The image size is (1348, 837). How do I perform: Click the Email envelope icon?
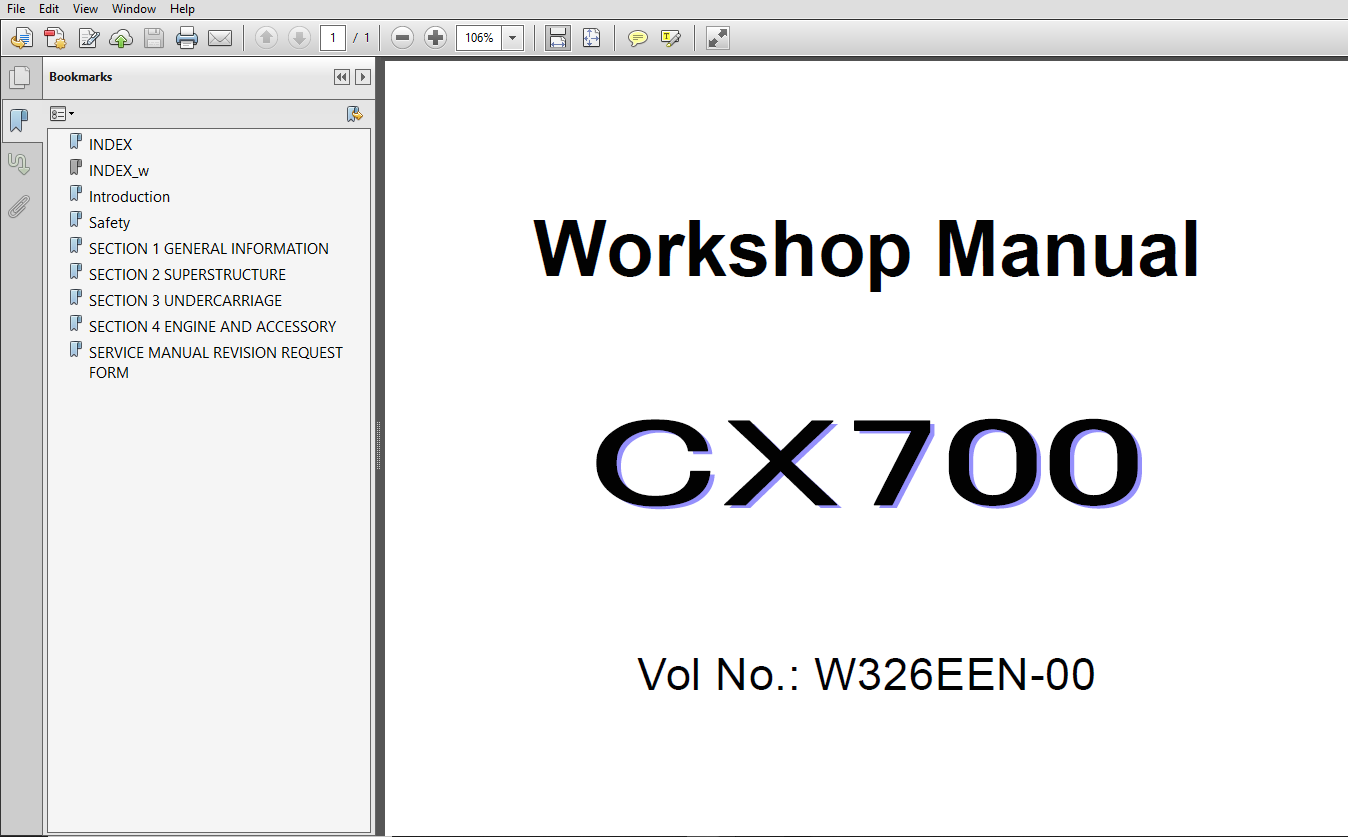[220, 38]
